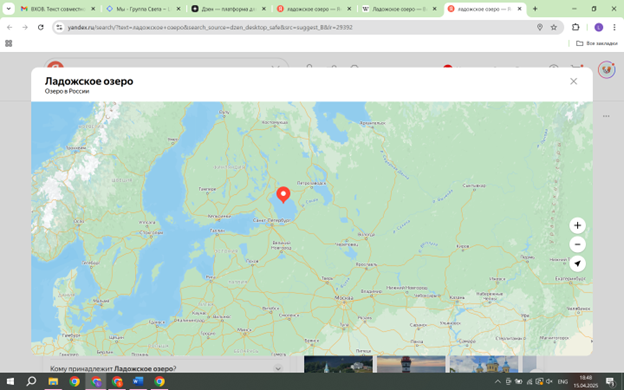Click the Ярославль label on the map
This screenshot has height=390, width=624.
pos(367,264)
